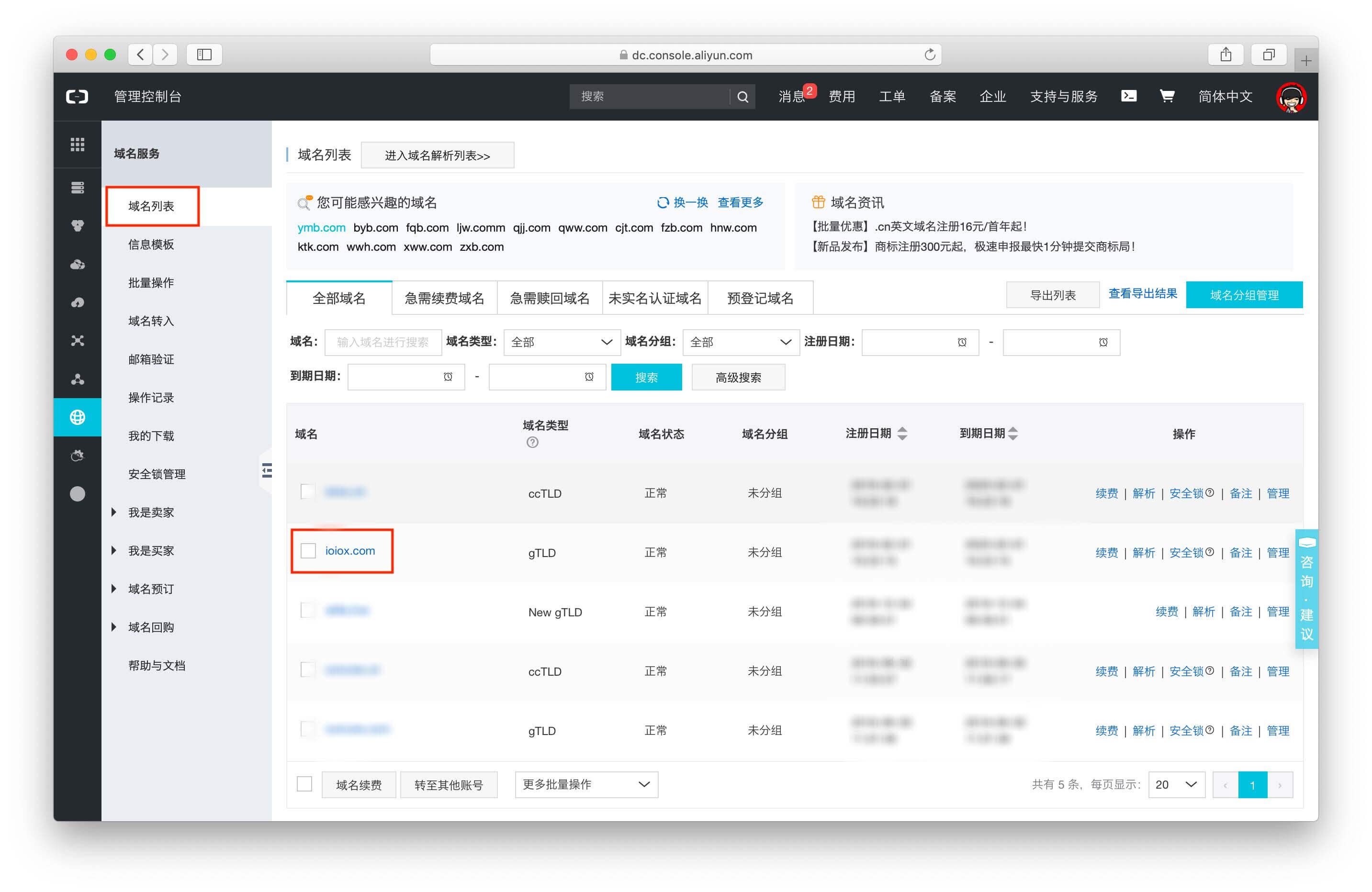Click the 域名 search input field

(383, 342)
